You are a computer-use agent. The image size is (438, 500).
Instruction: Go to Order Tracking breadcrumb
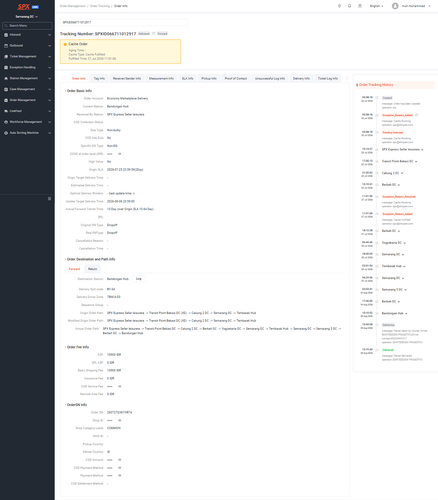pos(100,6)
